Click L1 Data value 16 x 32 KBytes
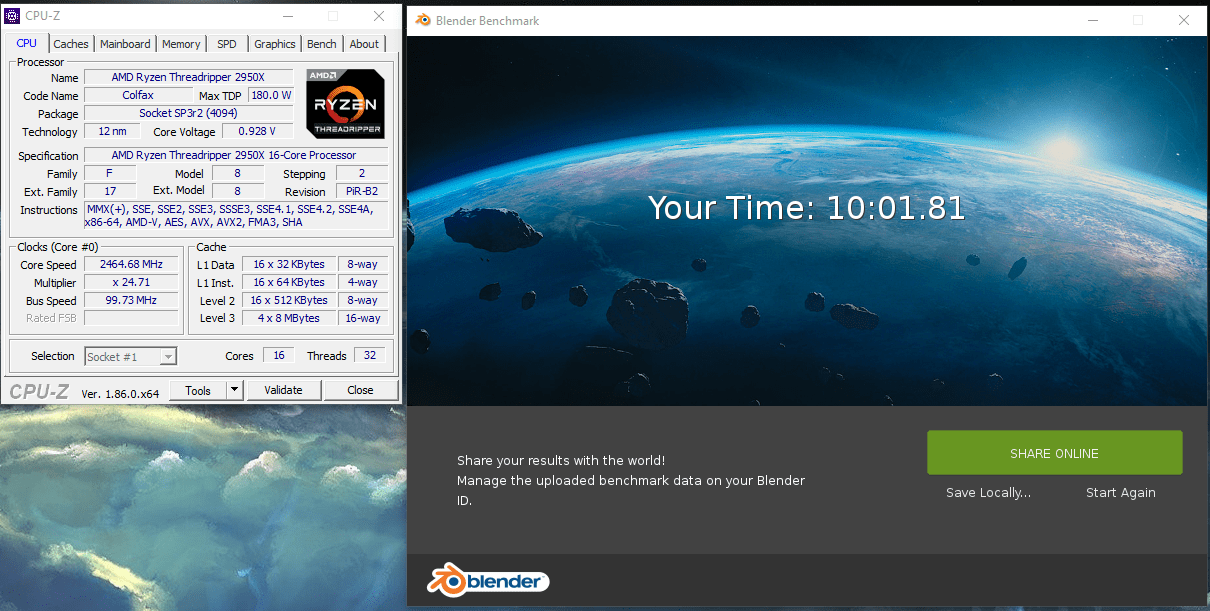1210x611 pixels. coord(288,264)
